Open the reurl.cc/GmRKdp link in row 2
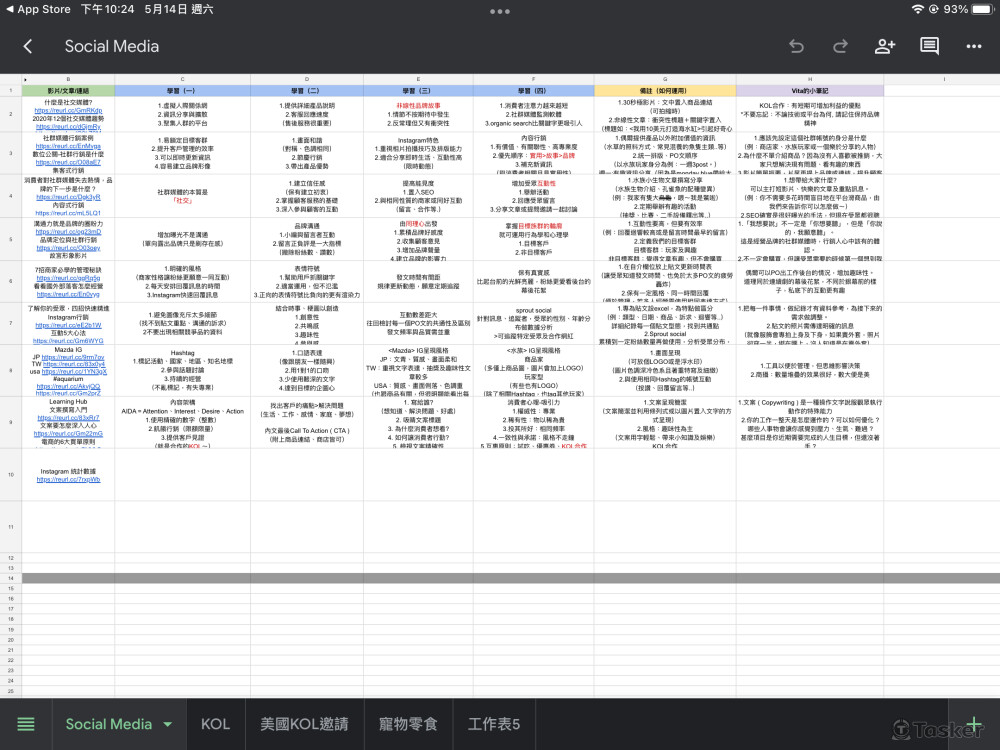This screenshot has width=1000, height=750. pyautogui.click(x=68, y=109)
